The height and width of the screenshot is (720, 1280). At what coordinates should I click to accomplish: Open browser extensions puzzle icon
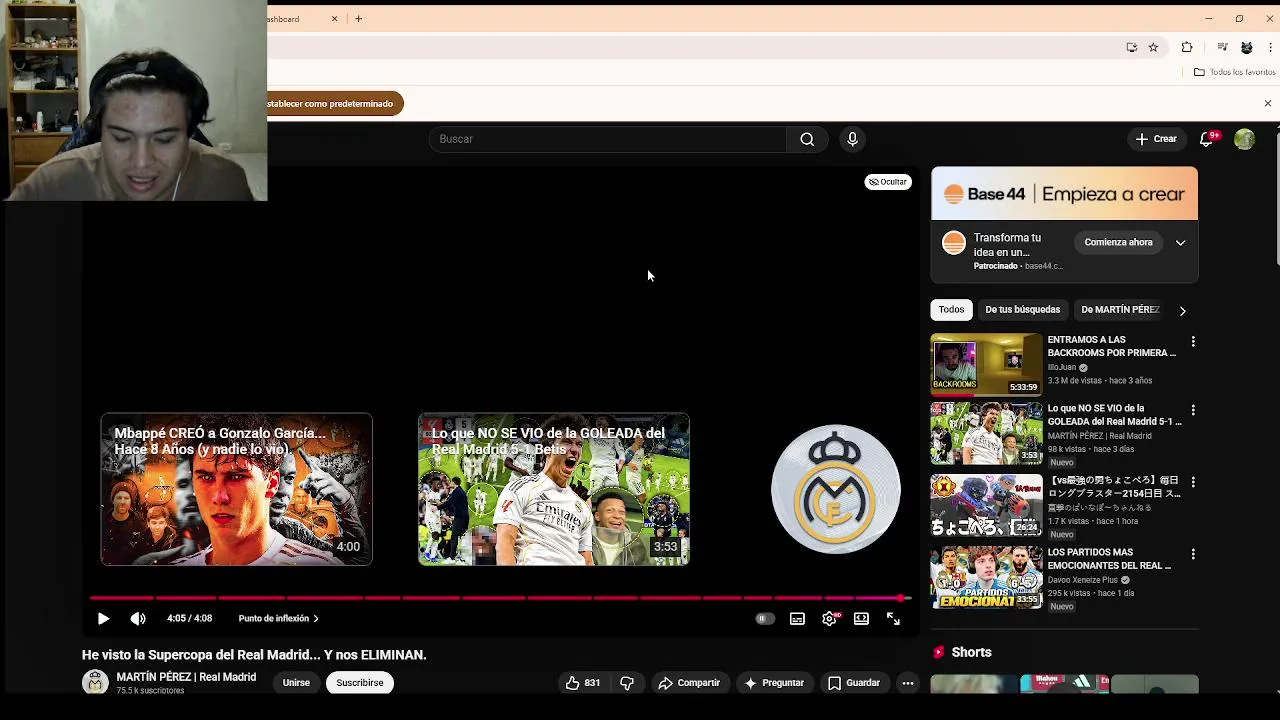[x=1187, y=47]
